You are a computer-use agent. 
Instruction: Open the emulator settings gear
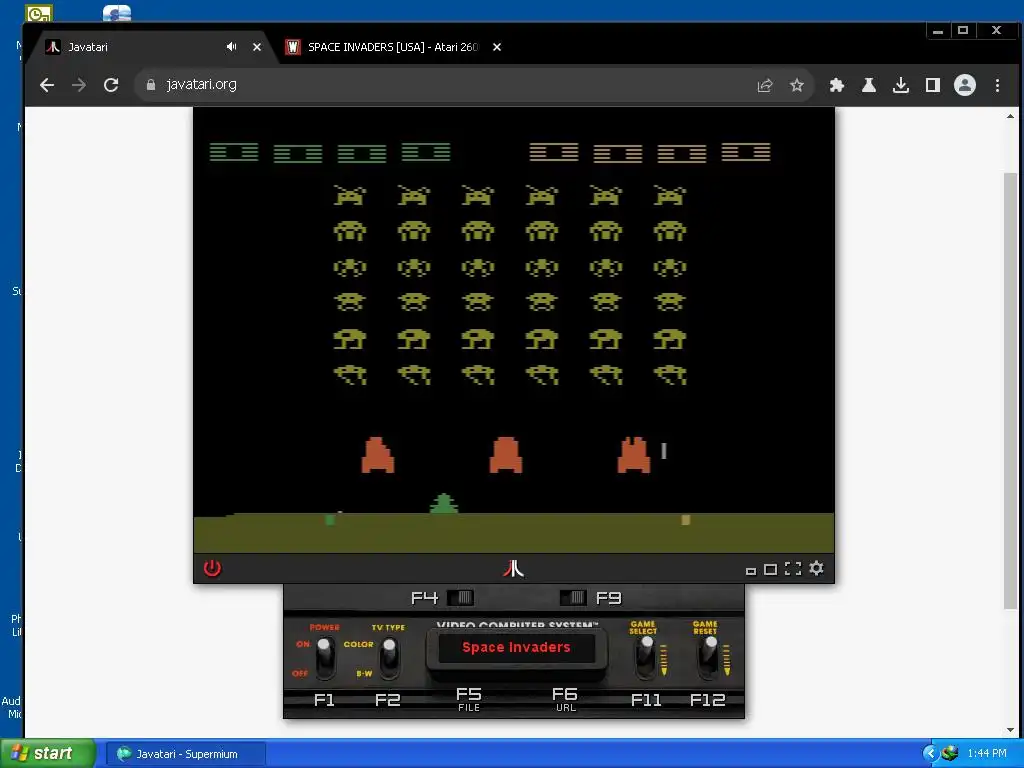(816, 568)
